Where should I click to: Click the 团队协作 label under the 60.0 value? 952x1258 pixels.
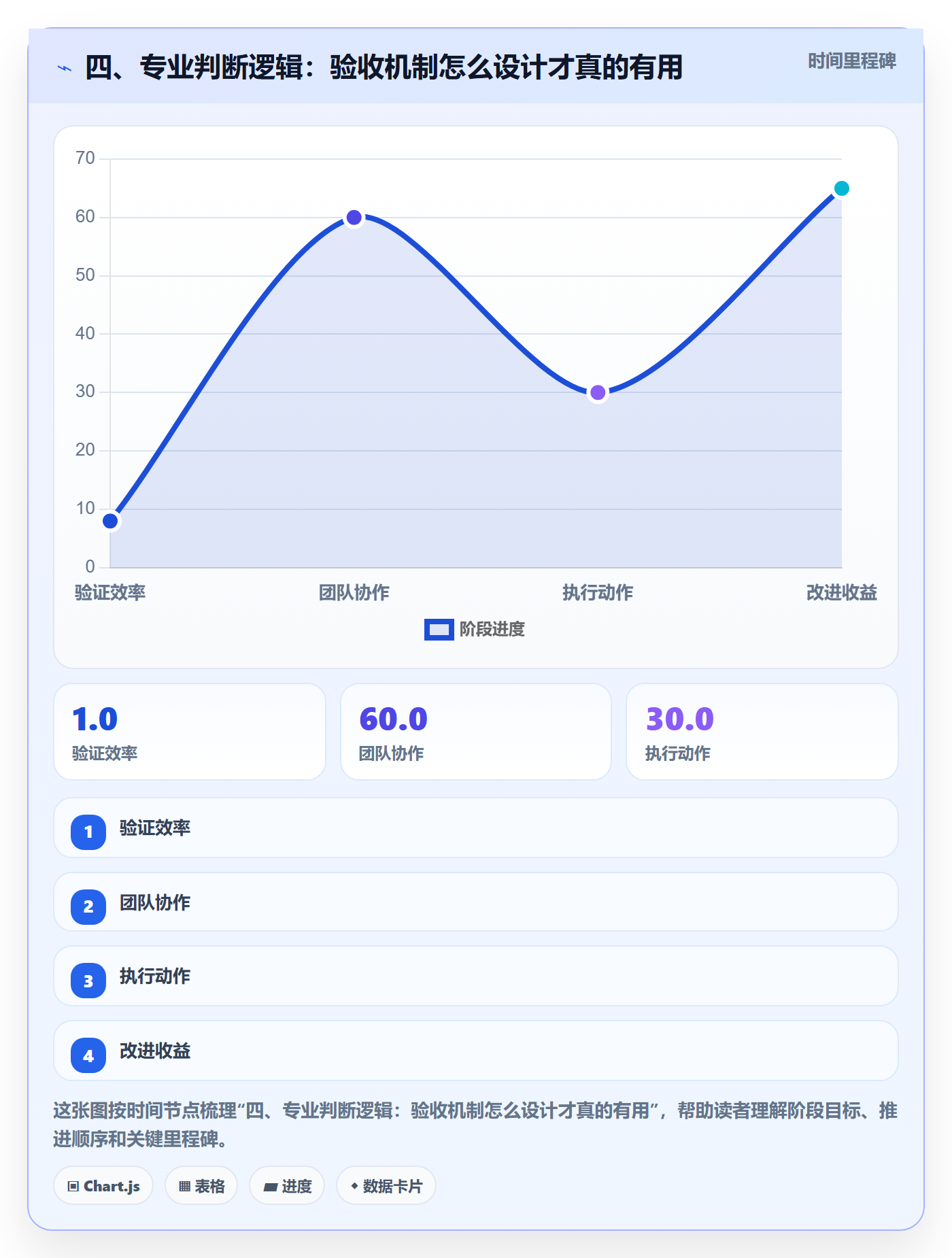[392, 753]
